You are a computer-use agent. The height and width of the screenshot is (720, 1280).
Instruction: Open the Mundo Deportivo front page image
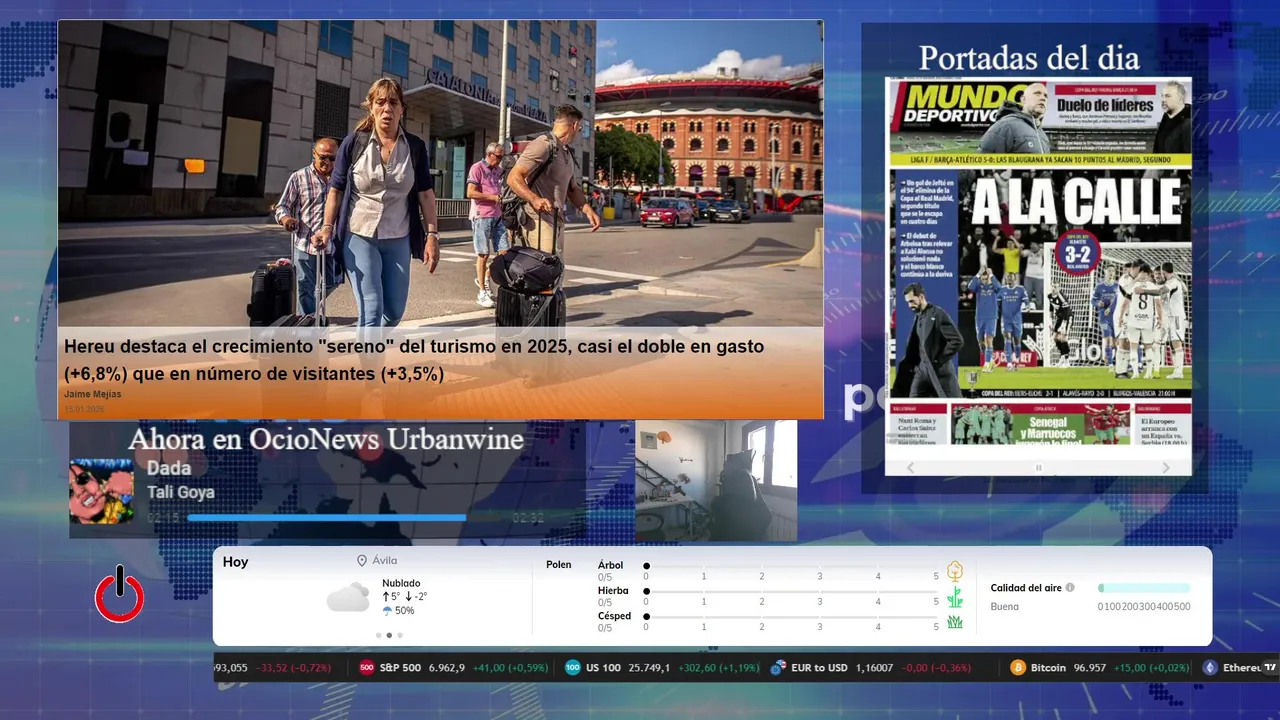click(x=1038, y=260)
